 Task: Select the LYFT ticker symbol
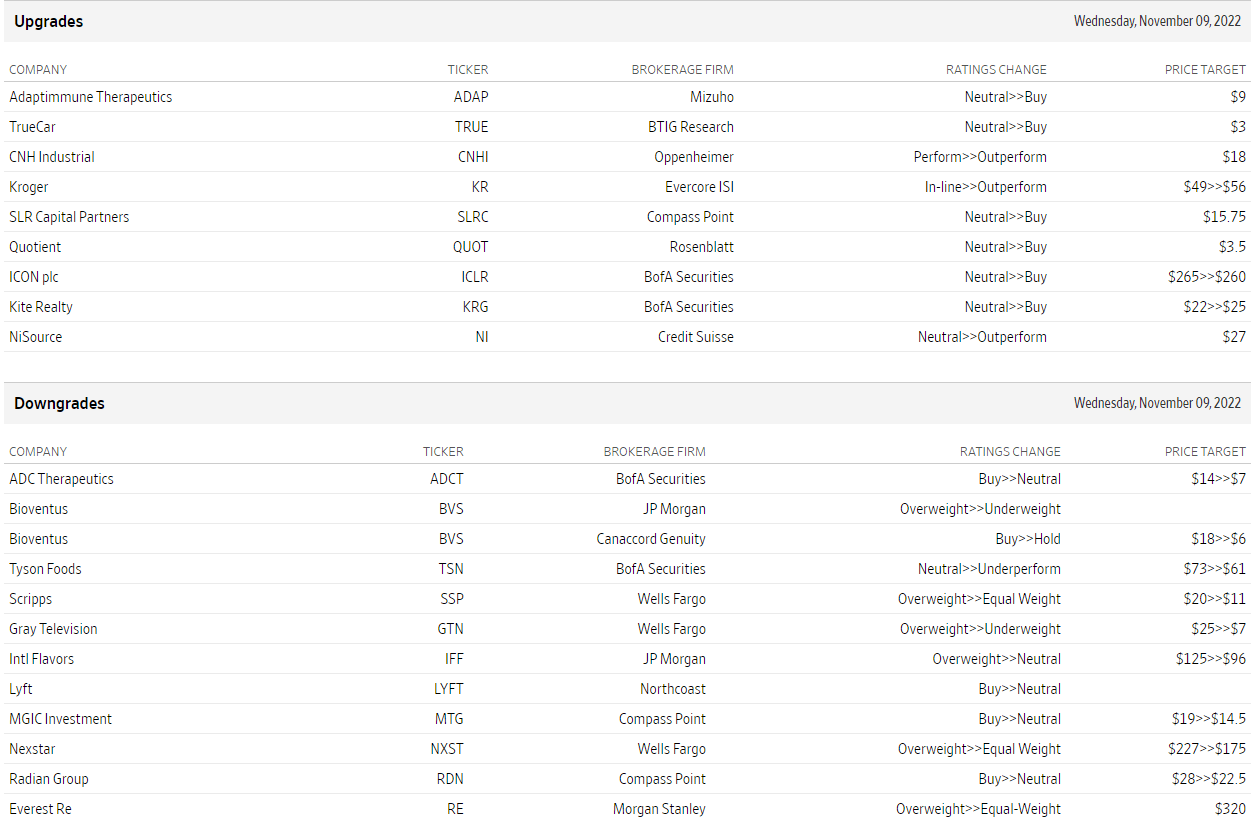448,689
